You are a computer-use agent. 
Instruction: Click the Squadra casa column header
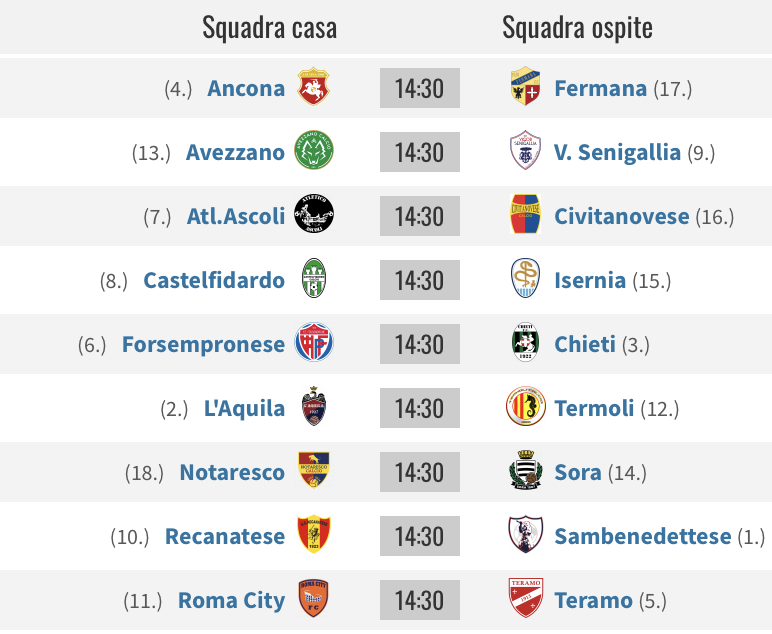pos(270,28)
